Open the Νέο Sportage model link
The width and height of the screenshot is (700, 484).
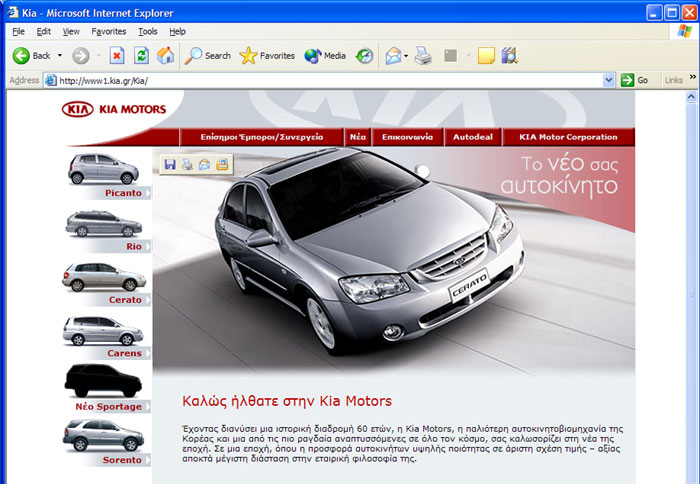108,407
